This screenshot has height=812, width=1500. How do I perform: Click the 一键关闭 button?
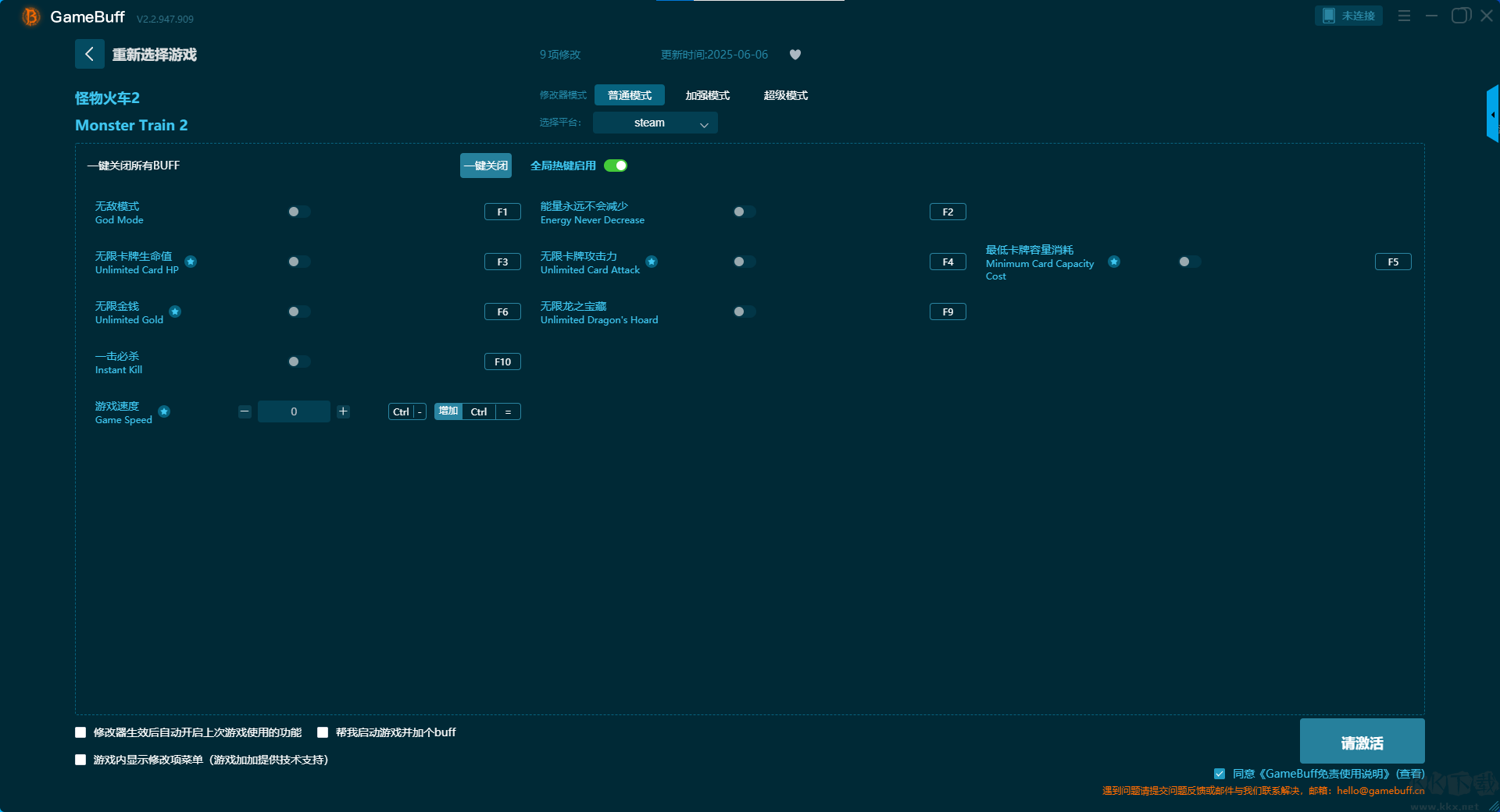pos(485,166)
